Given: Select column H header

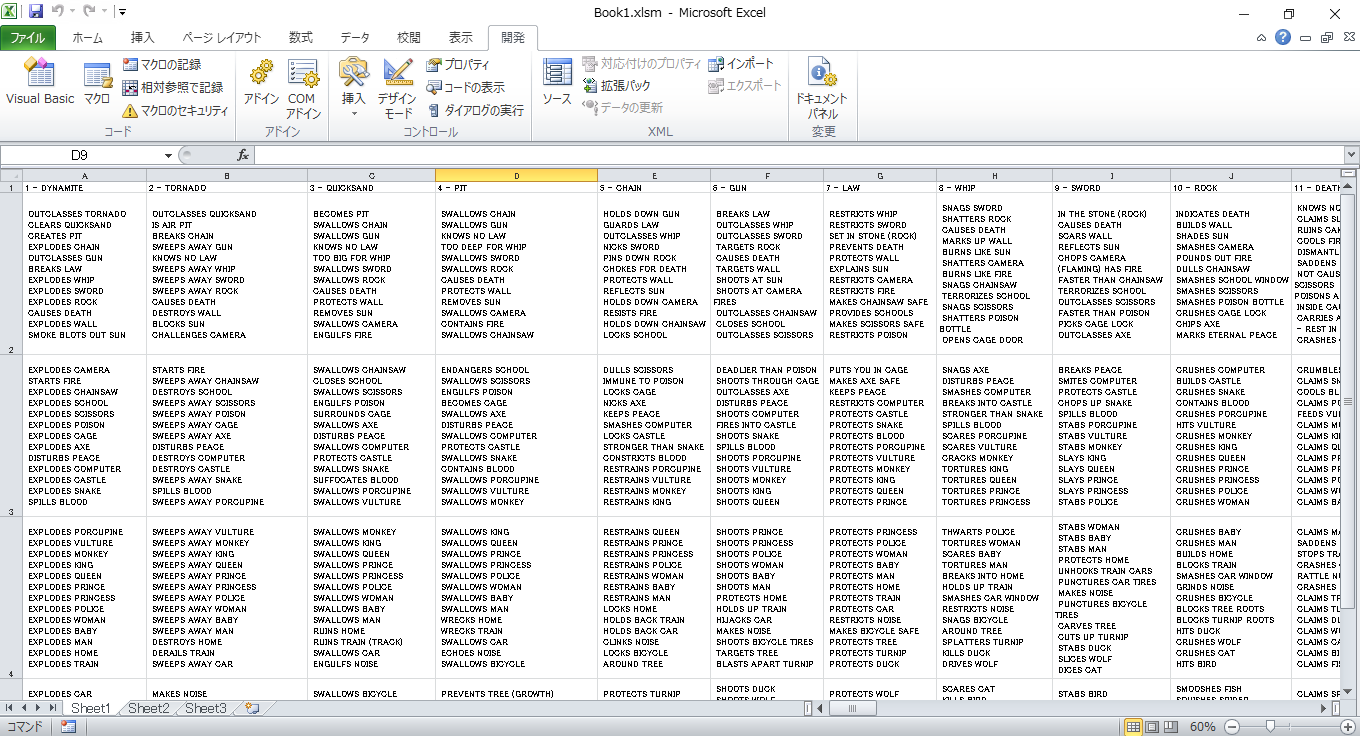Looking at the screenshot, I should pos(995,176).
